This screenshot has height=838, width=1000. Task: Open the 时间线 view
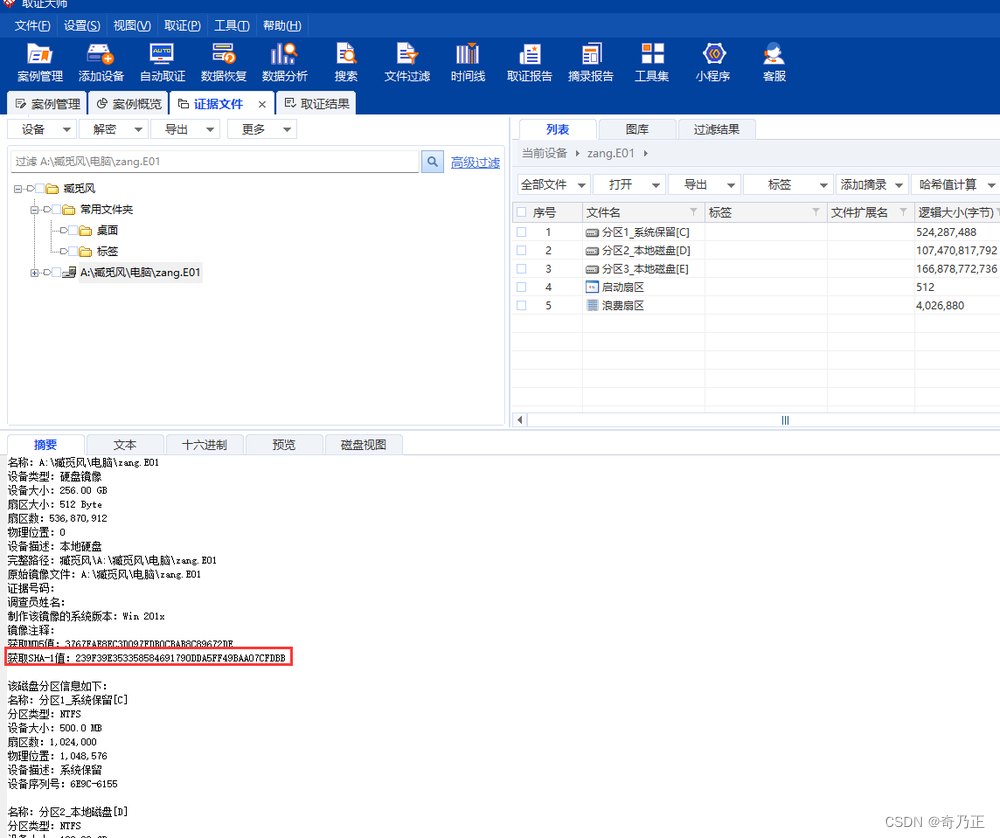click(x=468, y=62)
